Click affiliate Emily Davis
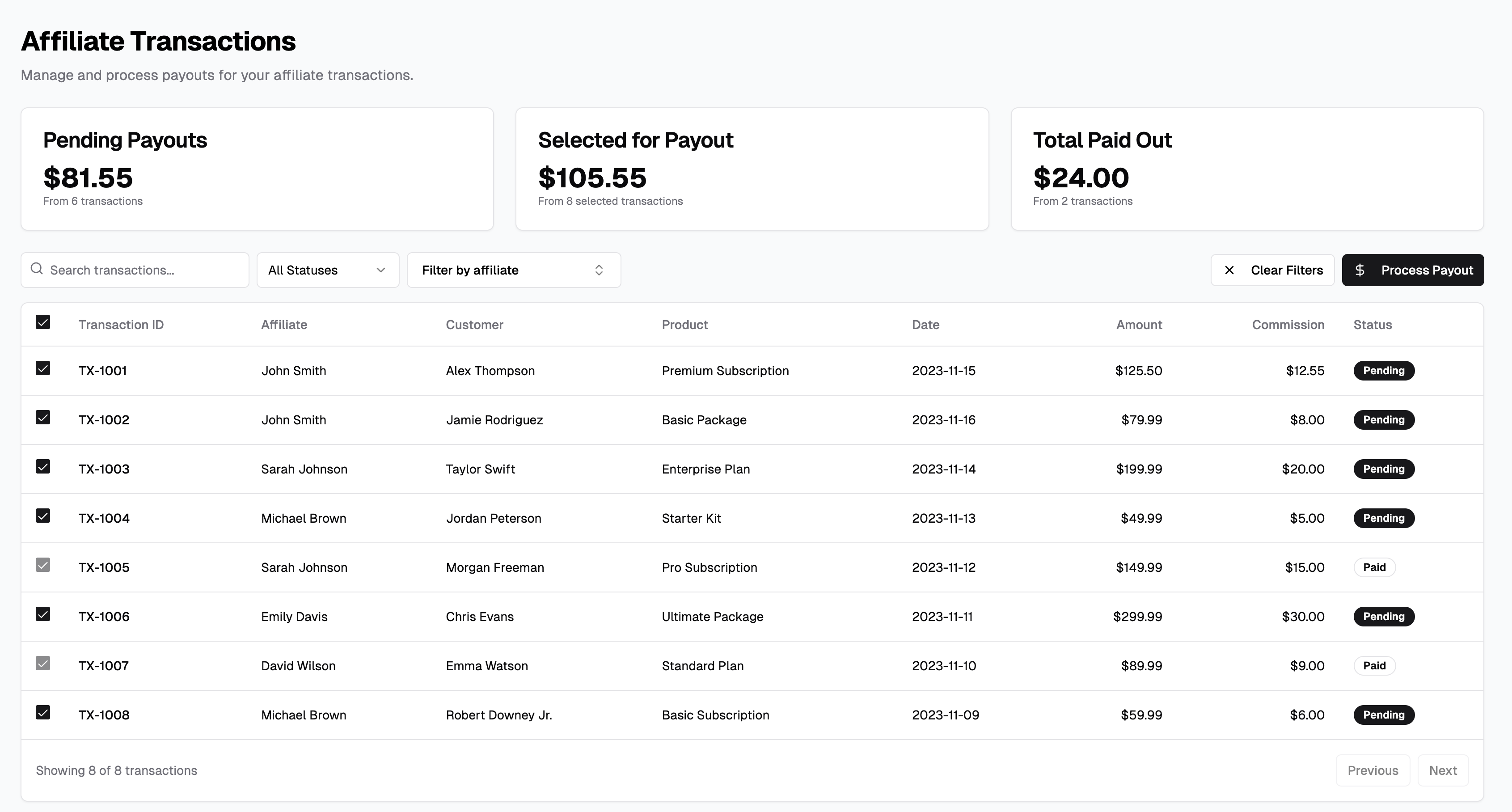1512x812 pixels. pos(294,617)
